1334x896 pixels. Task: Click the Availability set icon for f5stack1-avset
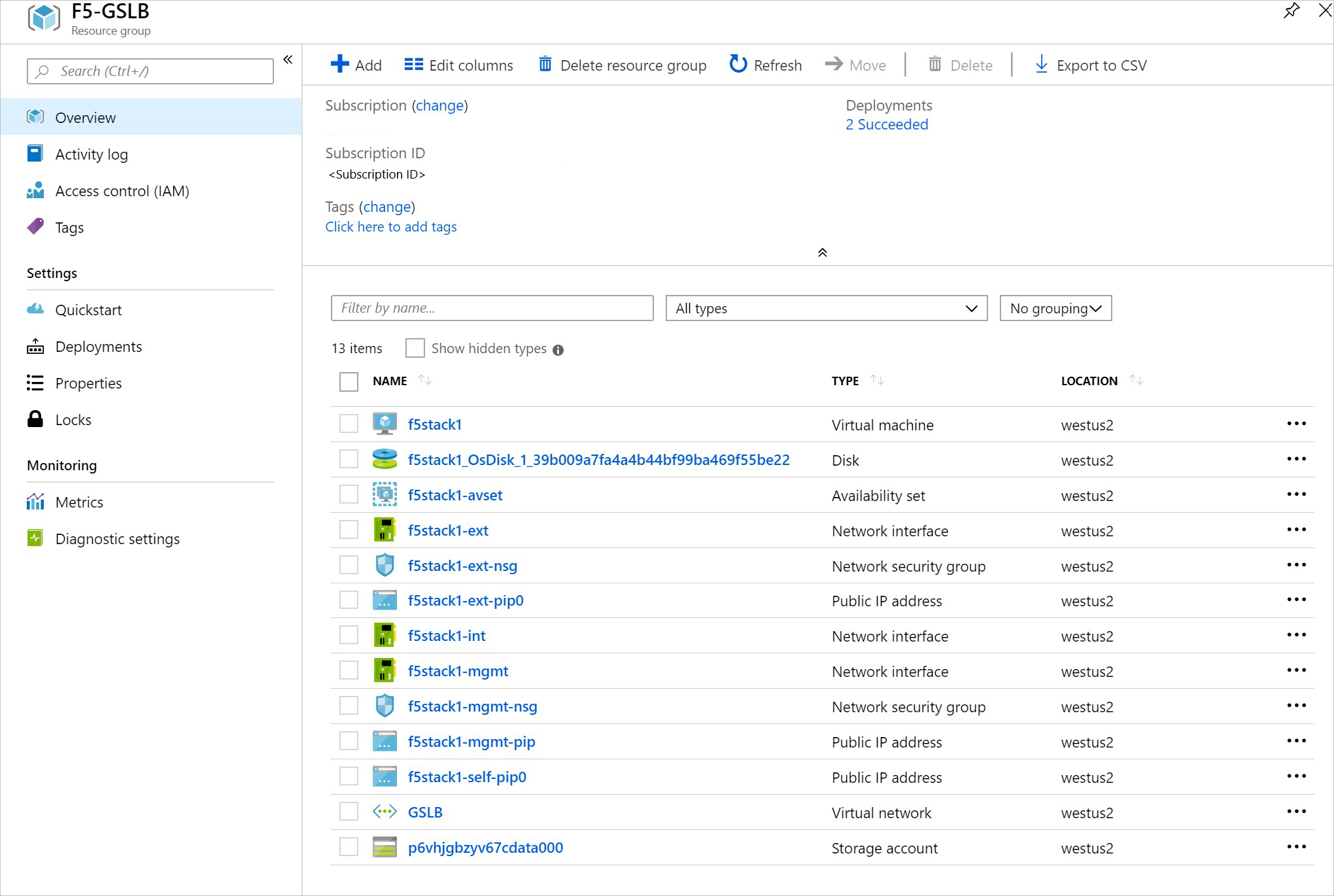[x=384, y=494]
